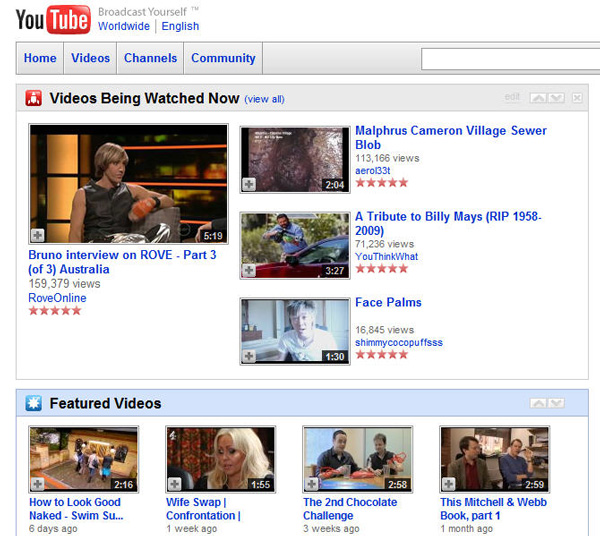Open the Home tab

point(40,58)
